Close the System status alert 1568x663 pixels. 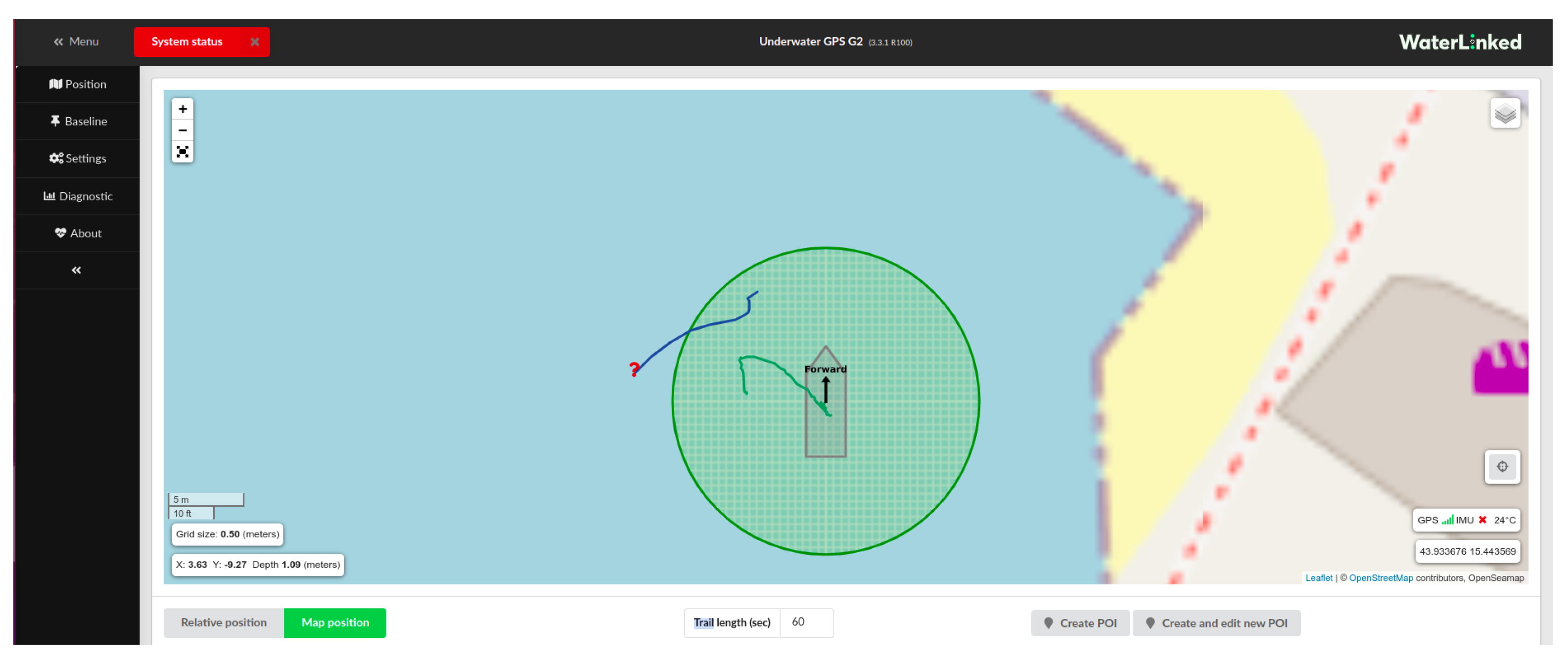point(255,42)
